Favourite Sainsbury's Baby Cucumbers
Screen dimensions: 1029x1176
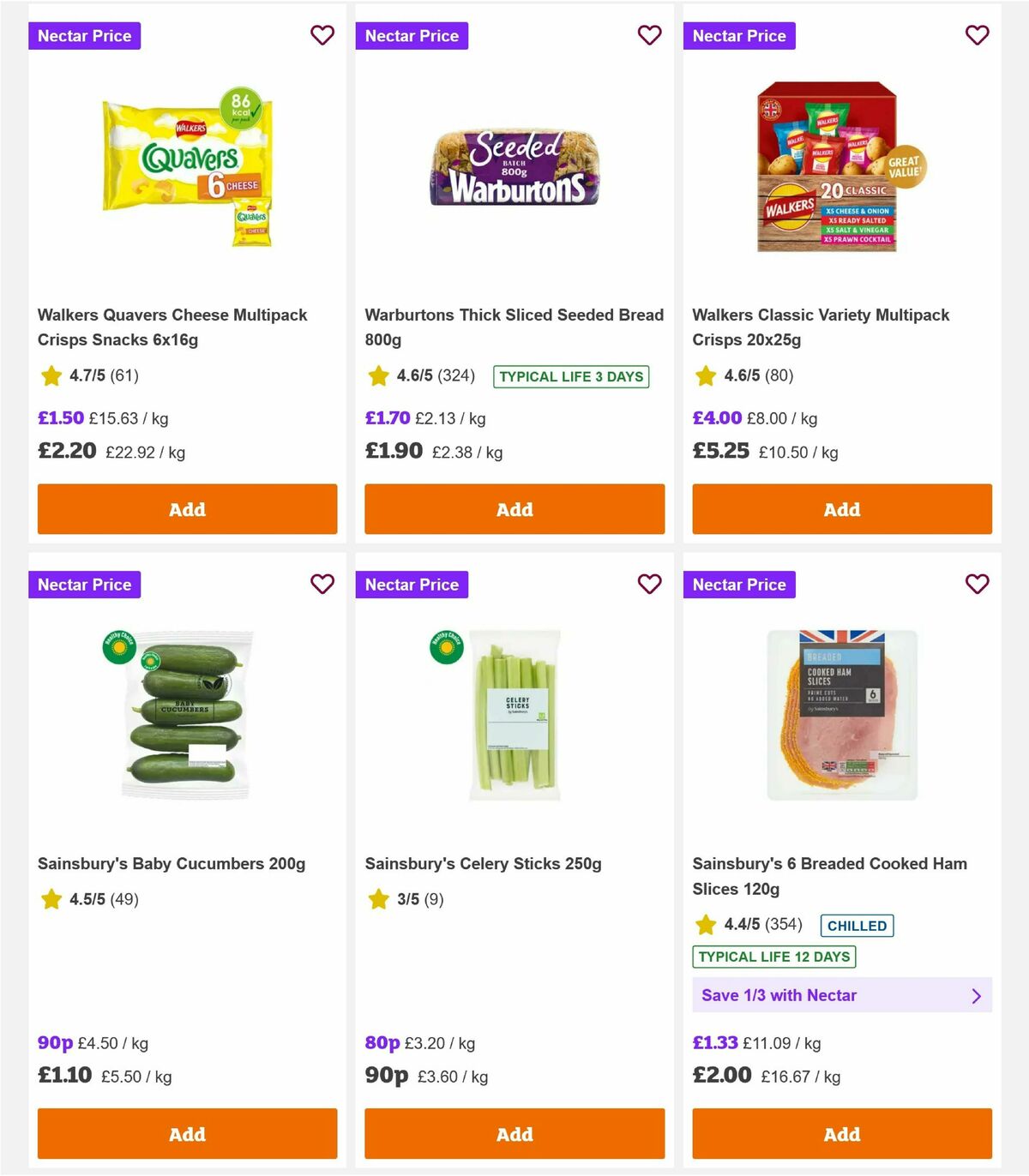pos(322,584)
